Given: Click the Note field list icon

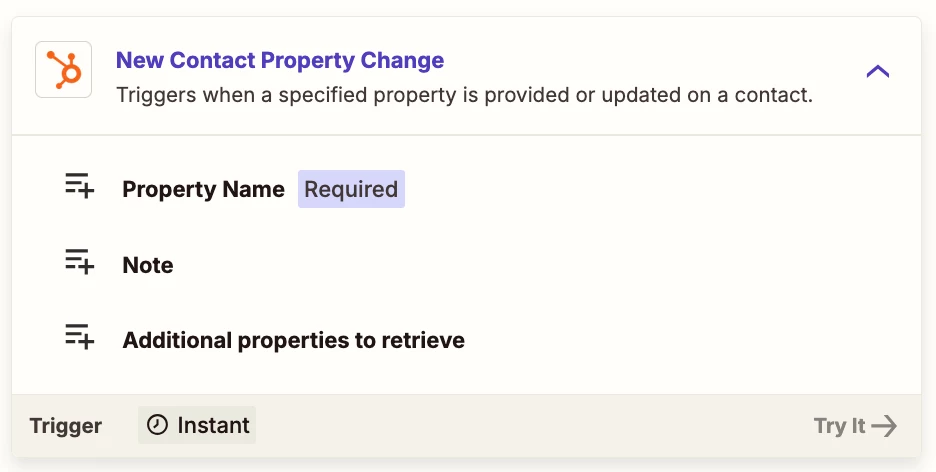Looking at the screenshot, I should point(79,261).
